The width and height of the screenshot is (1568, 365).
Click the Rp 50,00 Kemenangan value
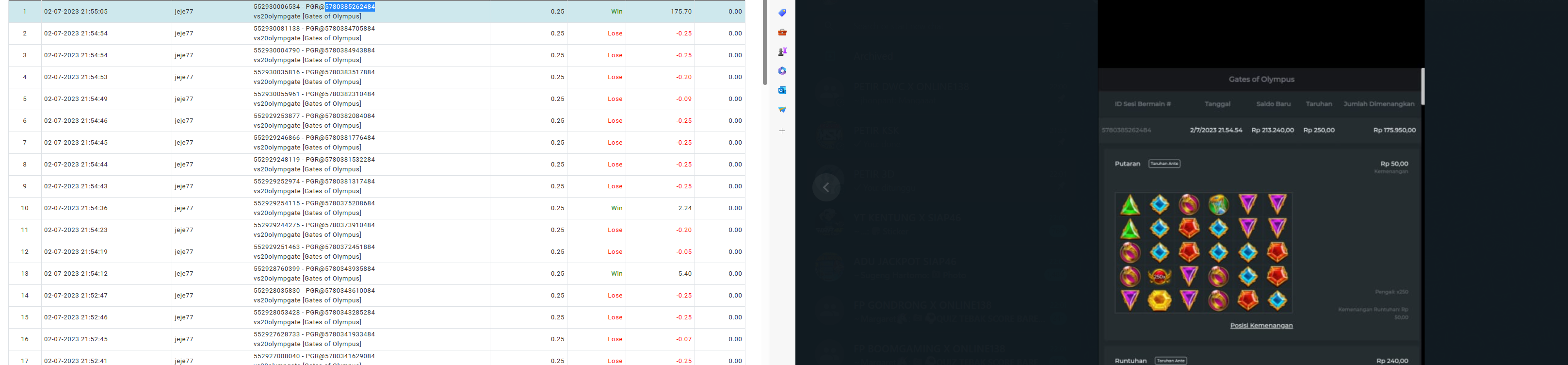(1394, 164)
